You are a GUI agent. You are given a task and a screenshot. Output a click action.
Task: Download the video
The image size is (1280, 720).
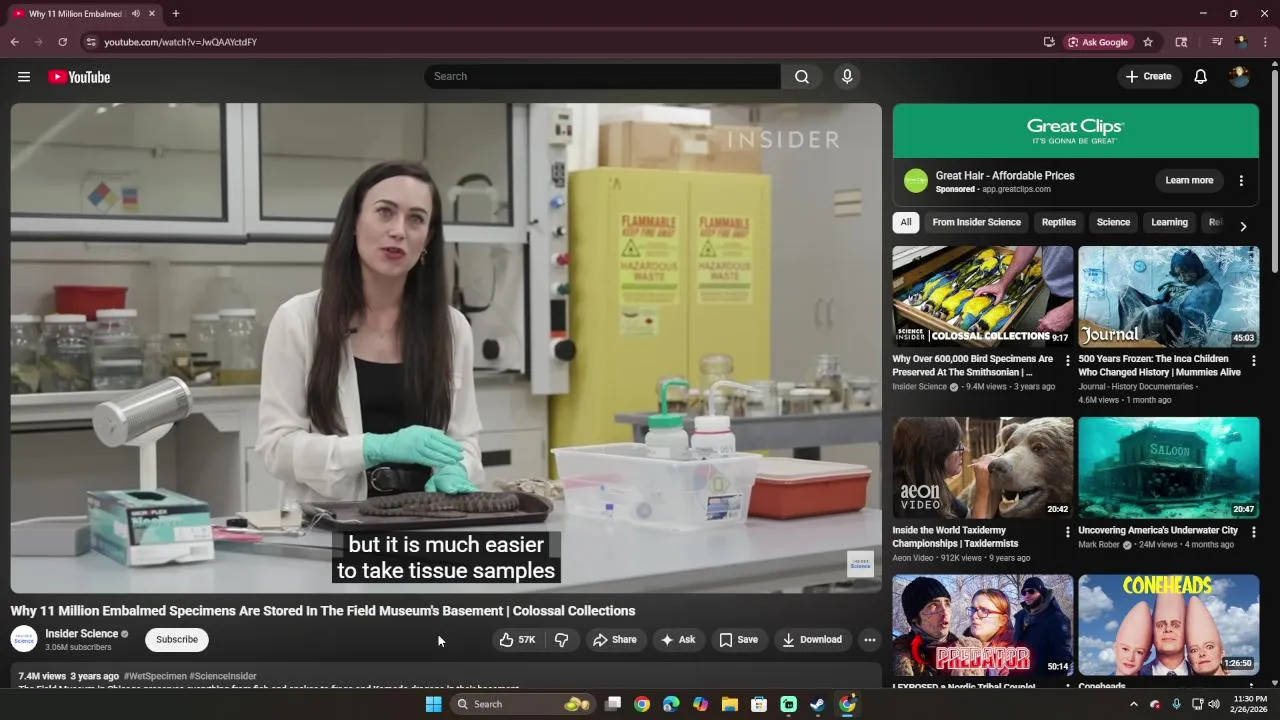(812, 640)
